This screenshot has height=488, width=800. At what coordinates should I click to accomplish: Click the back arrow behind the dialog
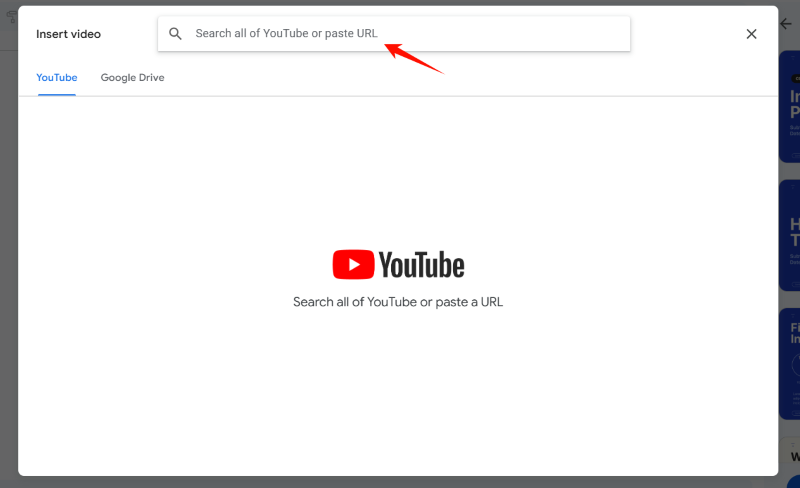786,23
